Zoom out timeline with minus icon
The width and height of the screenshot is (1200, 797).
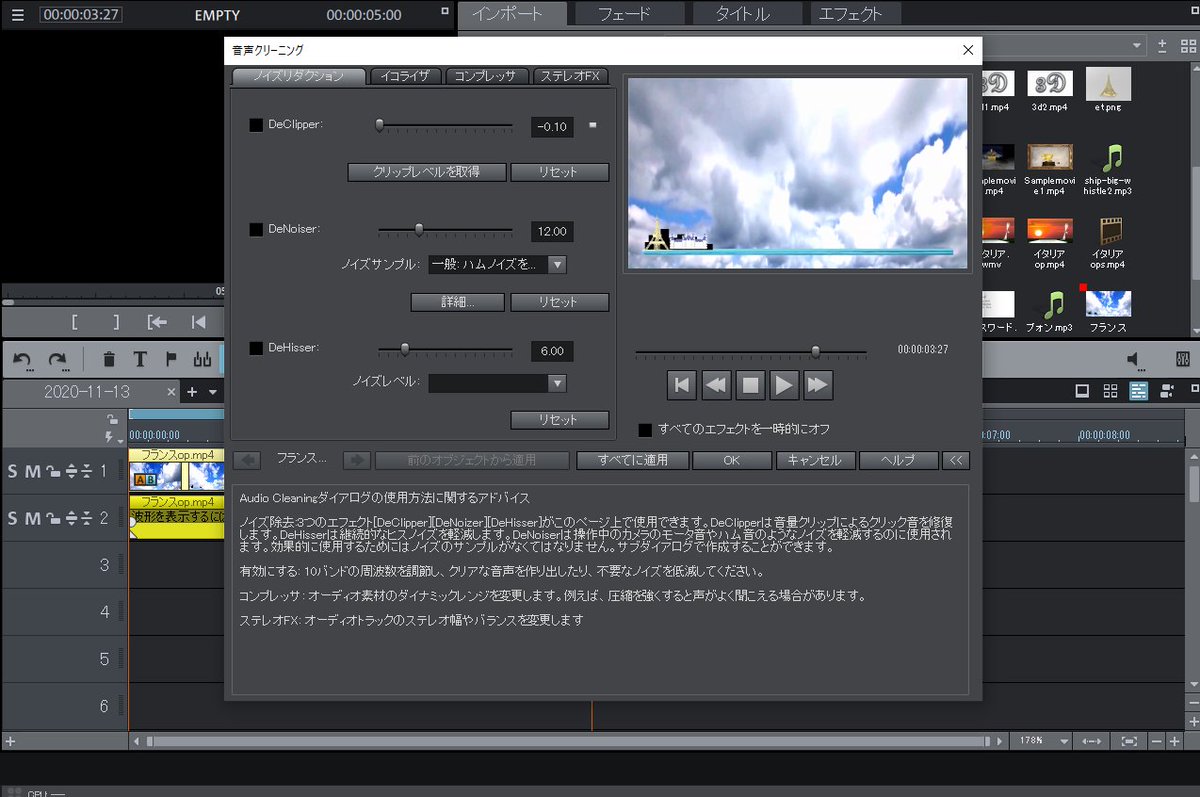tap(1157, 741)
